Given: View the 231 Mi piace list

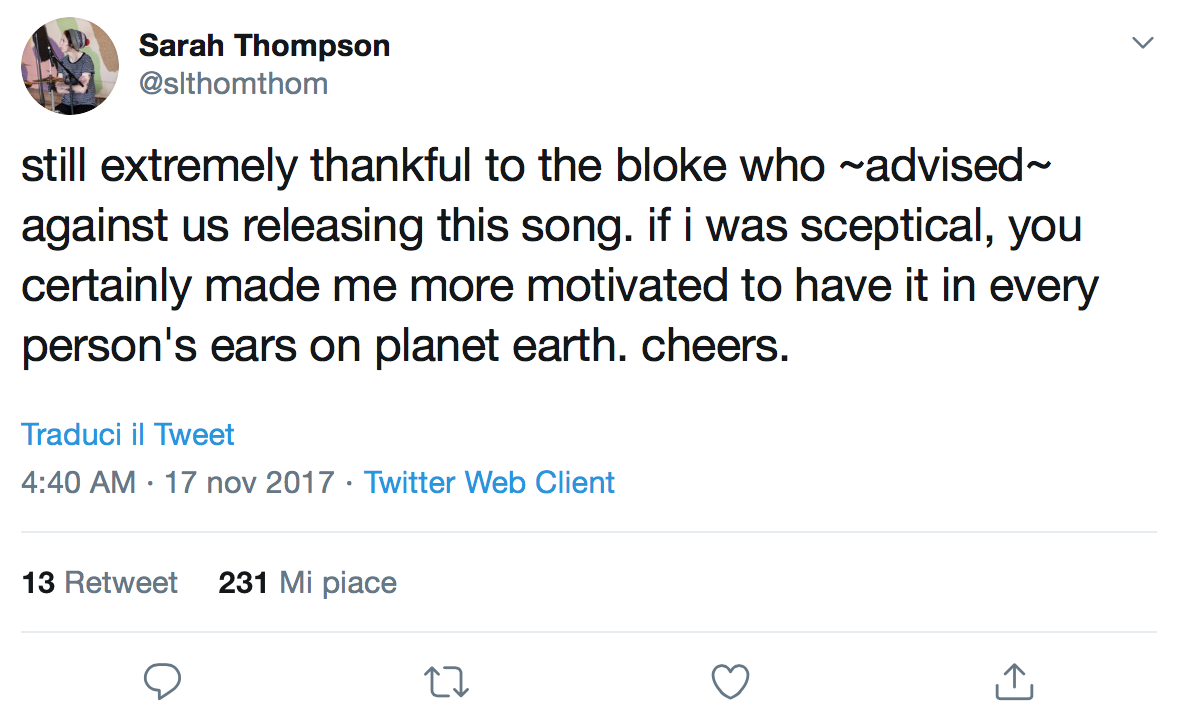Looking at the screenshot, I should point(307,582).
